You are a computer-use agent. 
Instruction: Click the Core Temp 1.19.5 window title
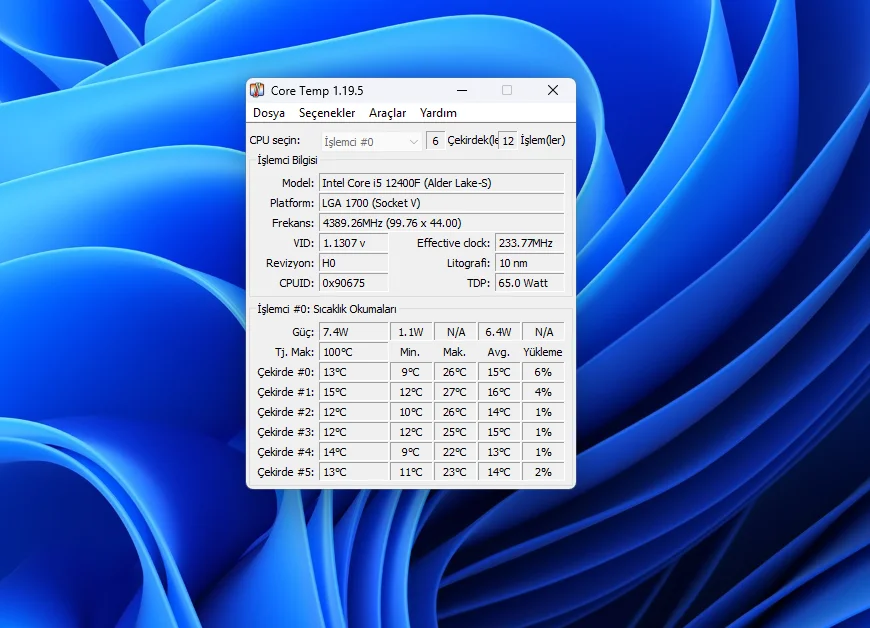317,90
